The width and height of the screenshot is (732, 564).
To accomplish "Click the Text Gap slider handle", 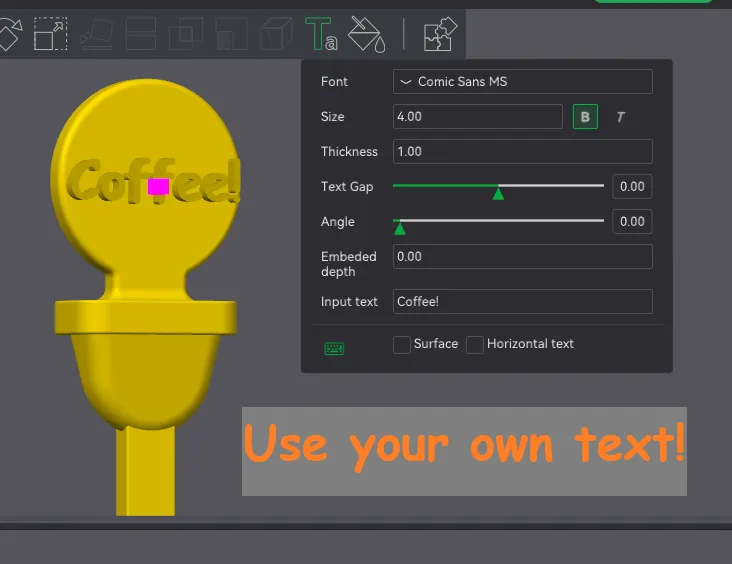I will (x=498, y=192).
